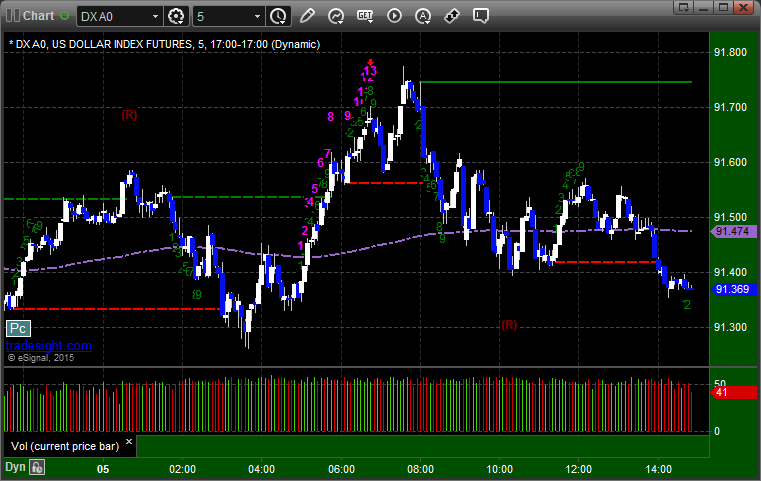Click the Dyn lock icon
Image resolution: width=761 pixels, height=481 pixels.
(37, 467)
